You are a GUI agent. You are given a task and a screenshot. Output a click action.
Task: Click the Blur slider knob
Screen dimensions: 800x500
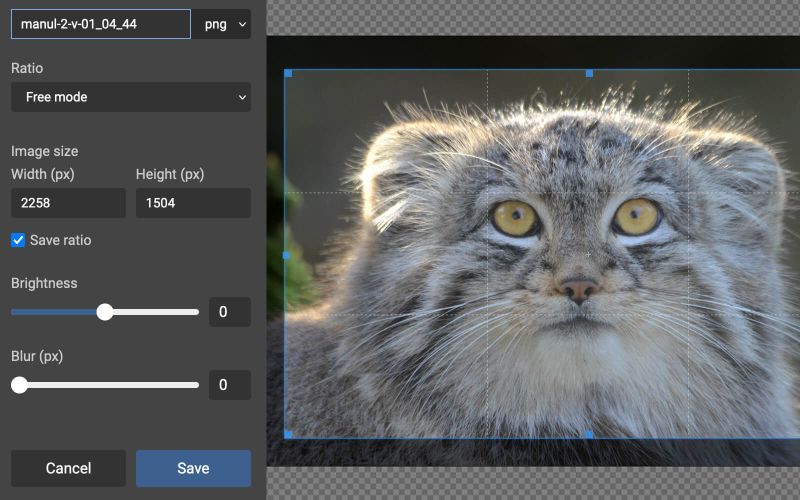pos(19,385)
